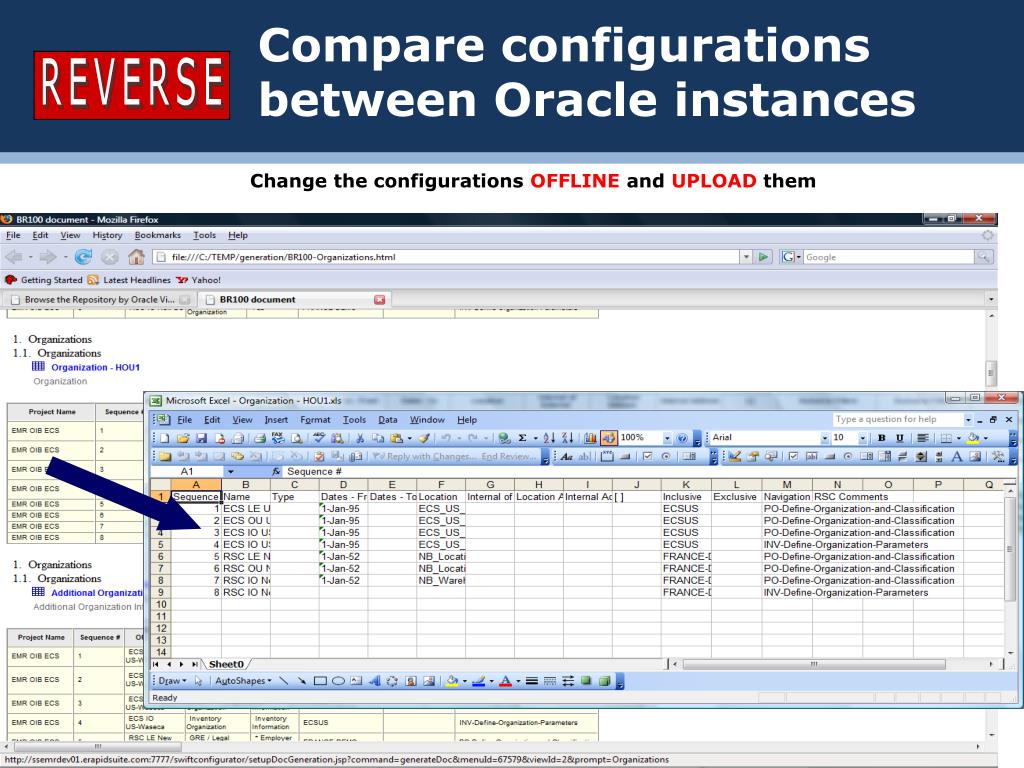
Task: Apply Bold formatting in Excel
Action: click(882, 438)
